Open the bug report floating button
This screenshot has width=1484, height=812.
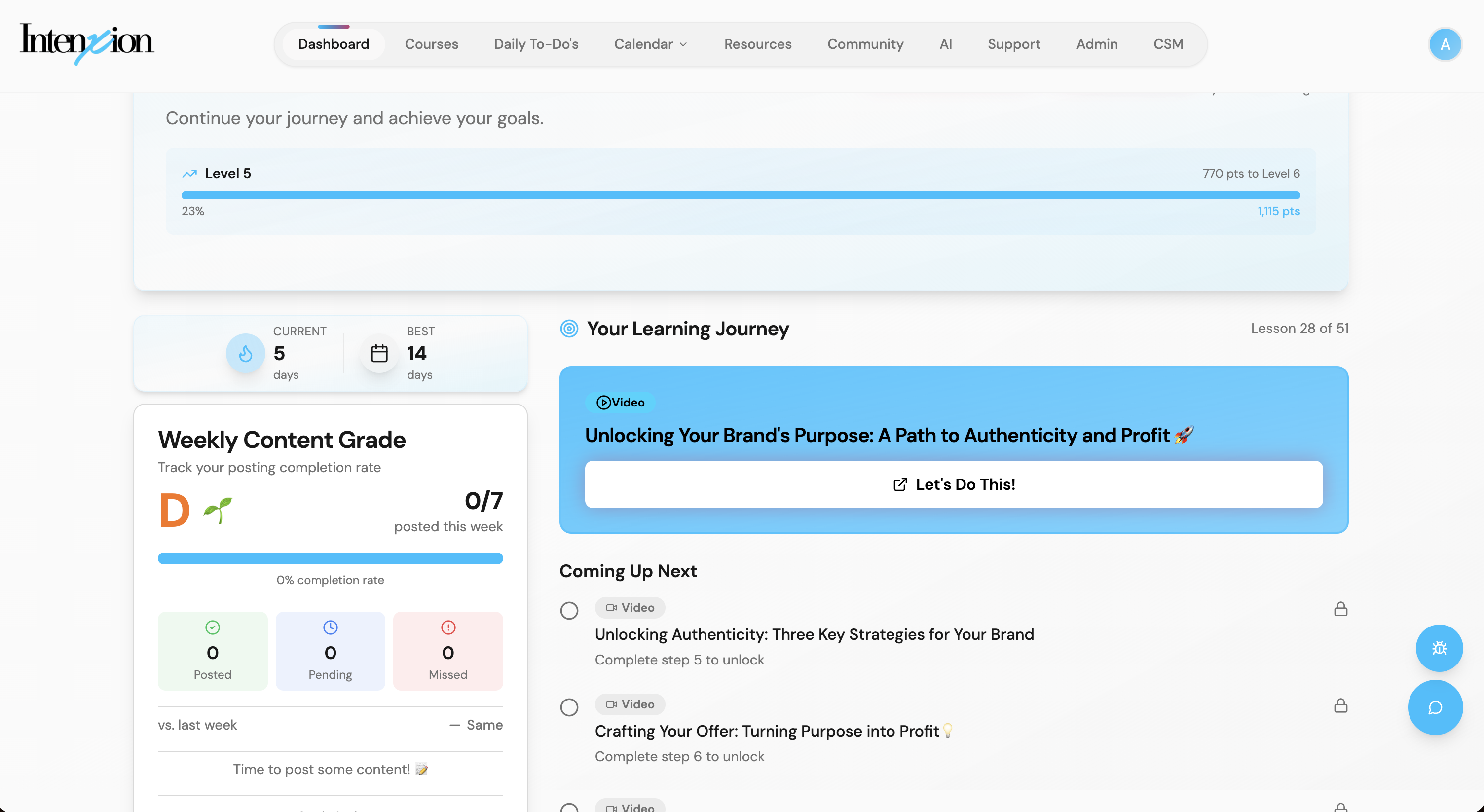(x=1439, y=648)
